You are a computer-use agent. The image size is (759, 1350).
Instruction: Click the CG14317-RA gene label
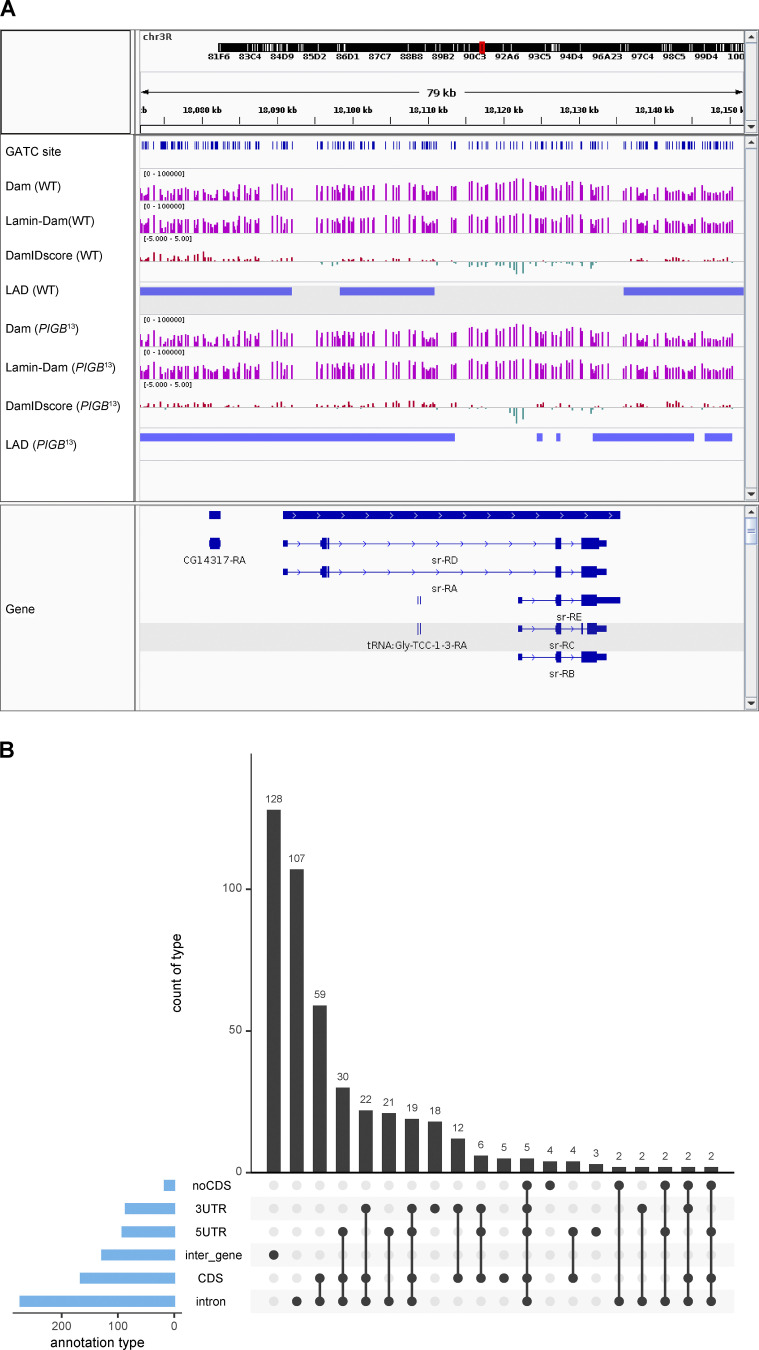pos(214,560)
